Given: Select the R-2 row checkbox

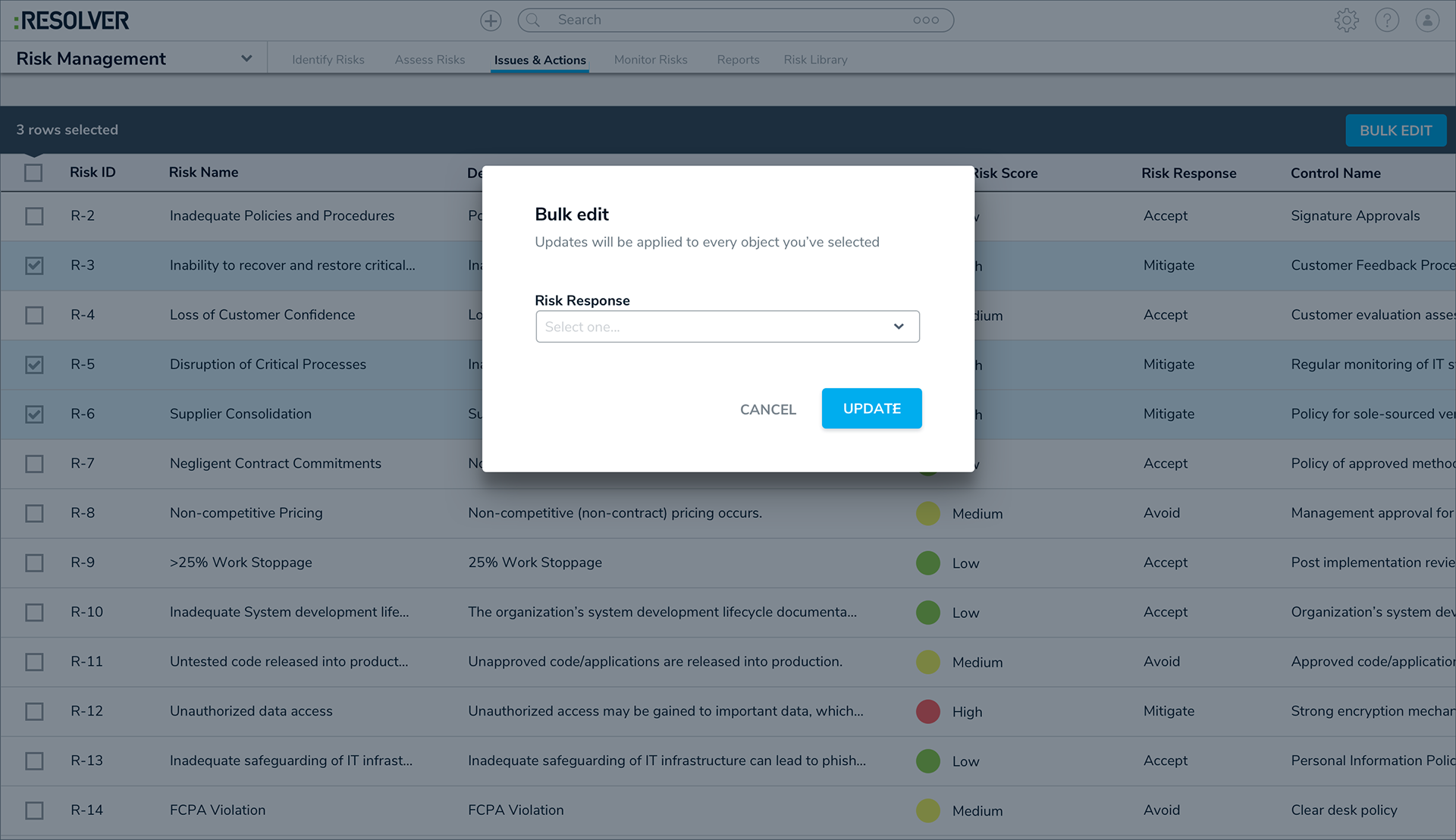Looking at the screenshot, I should 34,216.
